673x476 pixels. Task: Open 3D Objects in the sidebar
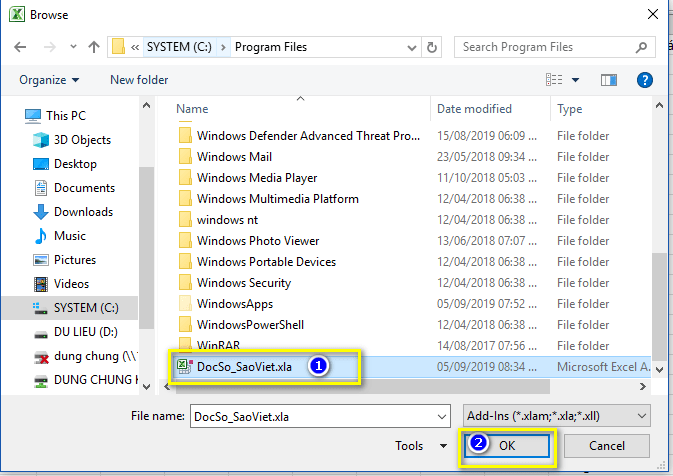click(83, 140)
